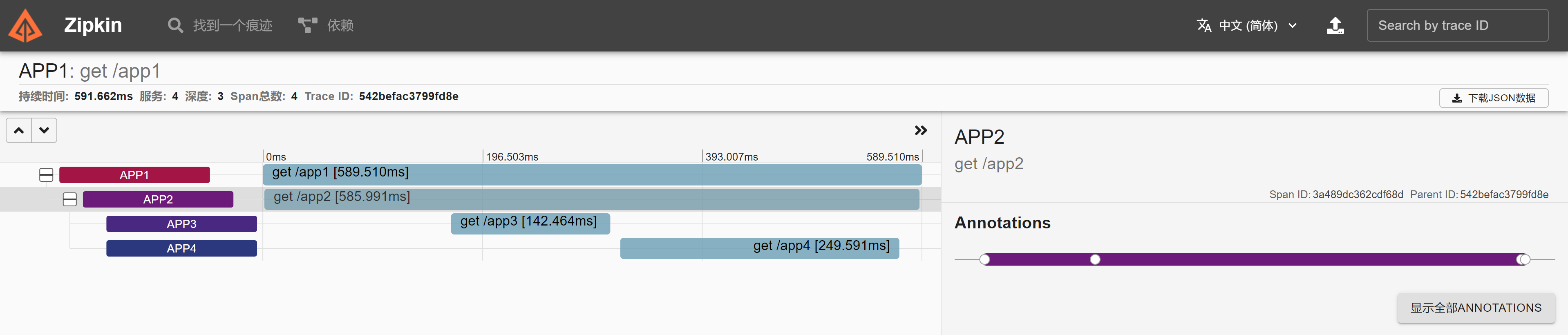Screen dimensions: 1568x335
Task: Select the get /app1 span bar
Action: (592, 174)
